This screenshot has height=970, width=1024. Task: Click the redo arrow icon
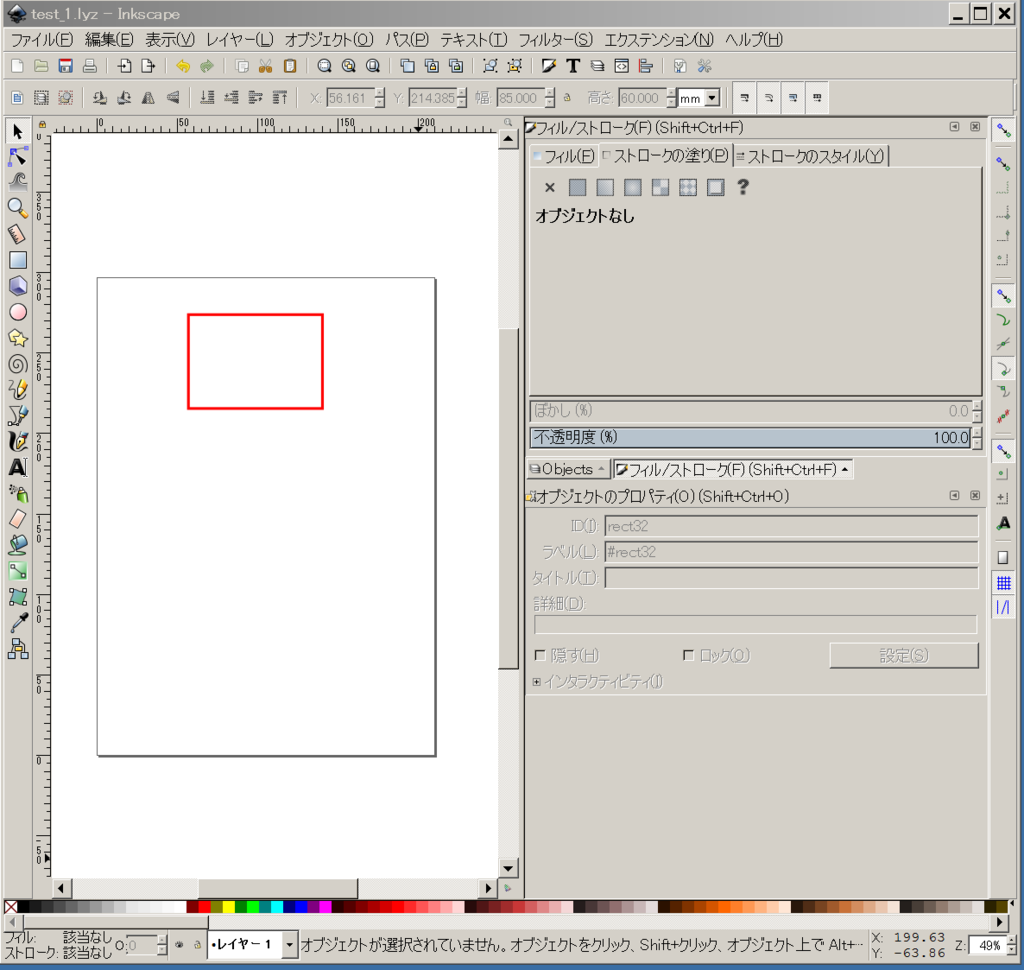pyautogui.click(x=207, y=66)
